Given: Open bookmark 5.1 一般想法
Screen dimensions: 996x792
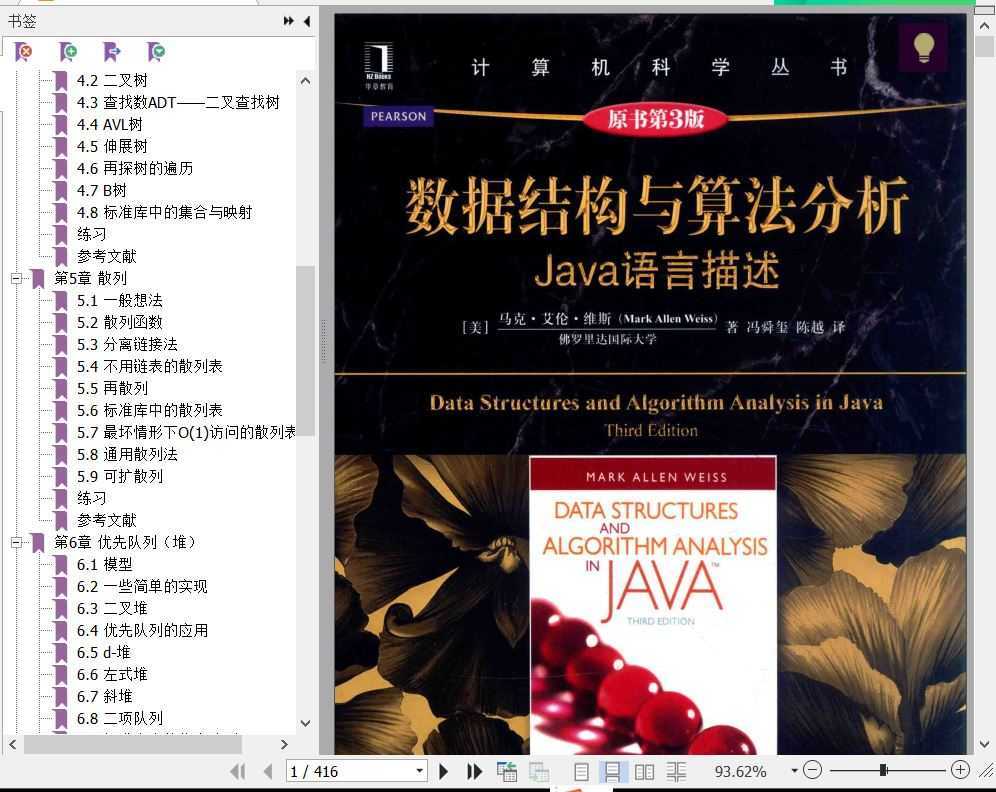Looking at the screenshot, I should point(119,300).
